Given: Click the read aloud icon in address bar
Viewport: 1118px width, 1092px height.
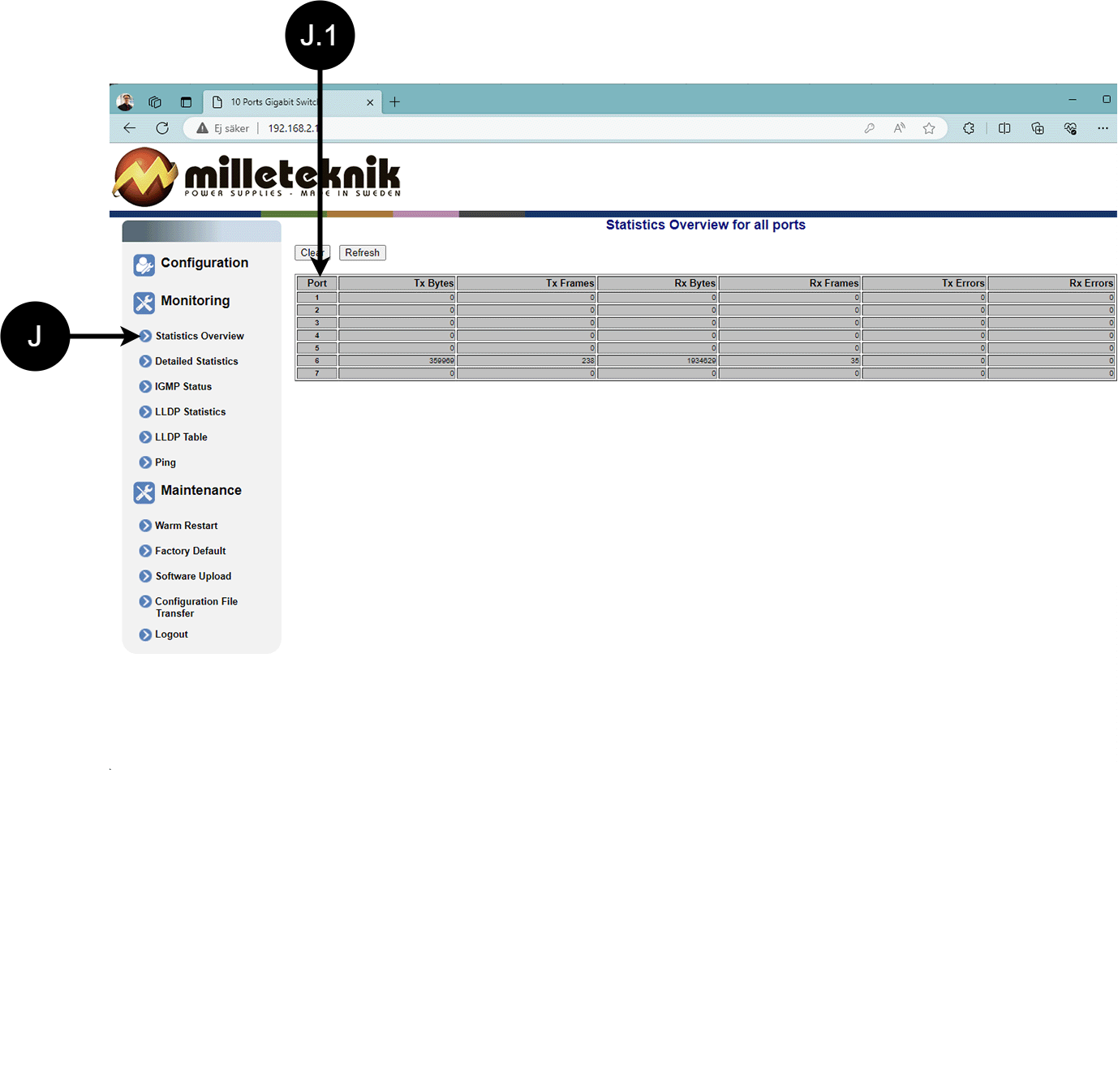Looking at the screenshot, I should pyautogui.click(x=899, y=128).
